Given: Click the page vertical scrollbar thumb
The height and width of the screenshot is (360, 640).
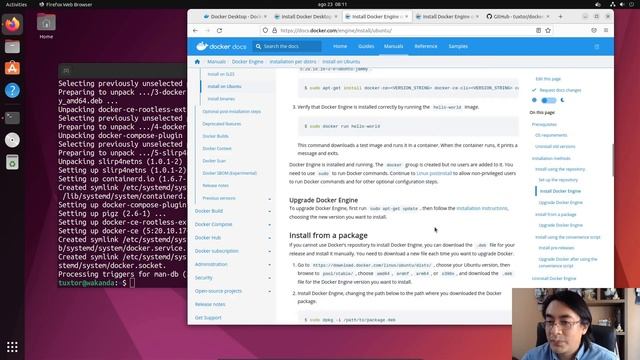Looking at the screenshot, I should point(613,160).
